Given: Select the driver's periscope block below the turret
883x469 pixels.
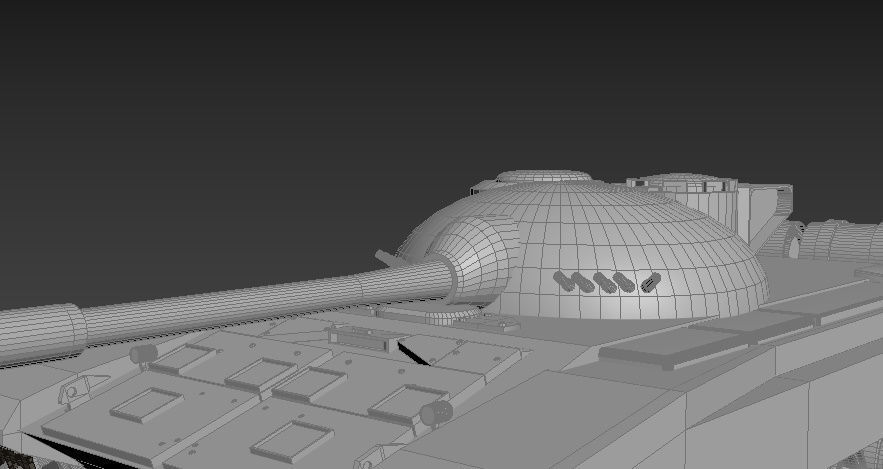Looking at the screenshot, I should click(x=360, y=338).
